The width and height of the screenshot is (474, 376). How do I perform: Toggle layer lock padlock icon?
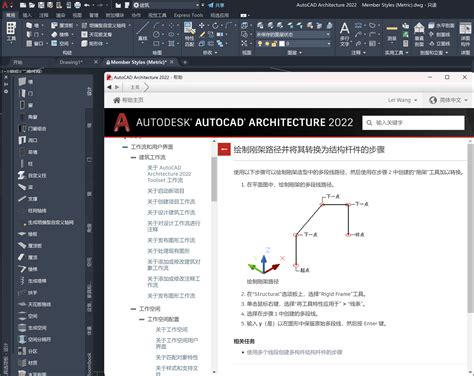[274, 43]
